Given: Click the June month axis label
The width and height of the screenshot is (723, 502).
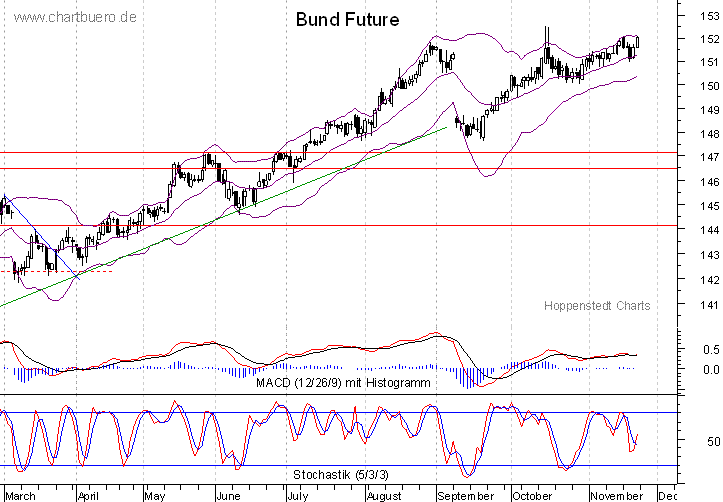Looking at the screenshot, I should pos(228,496).
